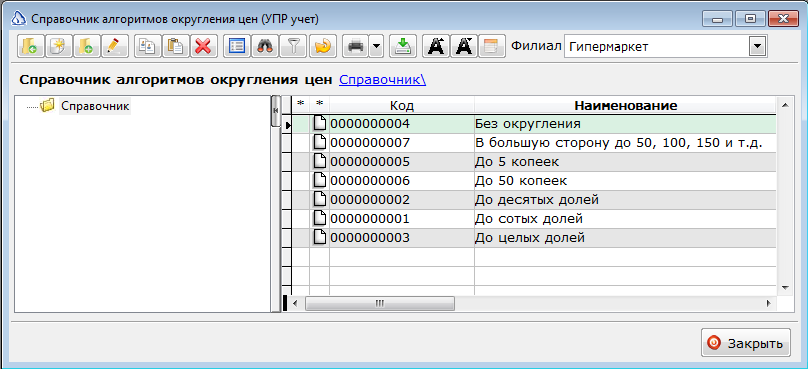Image resolution: width=808 pixels, height=369 pixels.
Task: Copy the selected record icon
Action: 147,46
